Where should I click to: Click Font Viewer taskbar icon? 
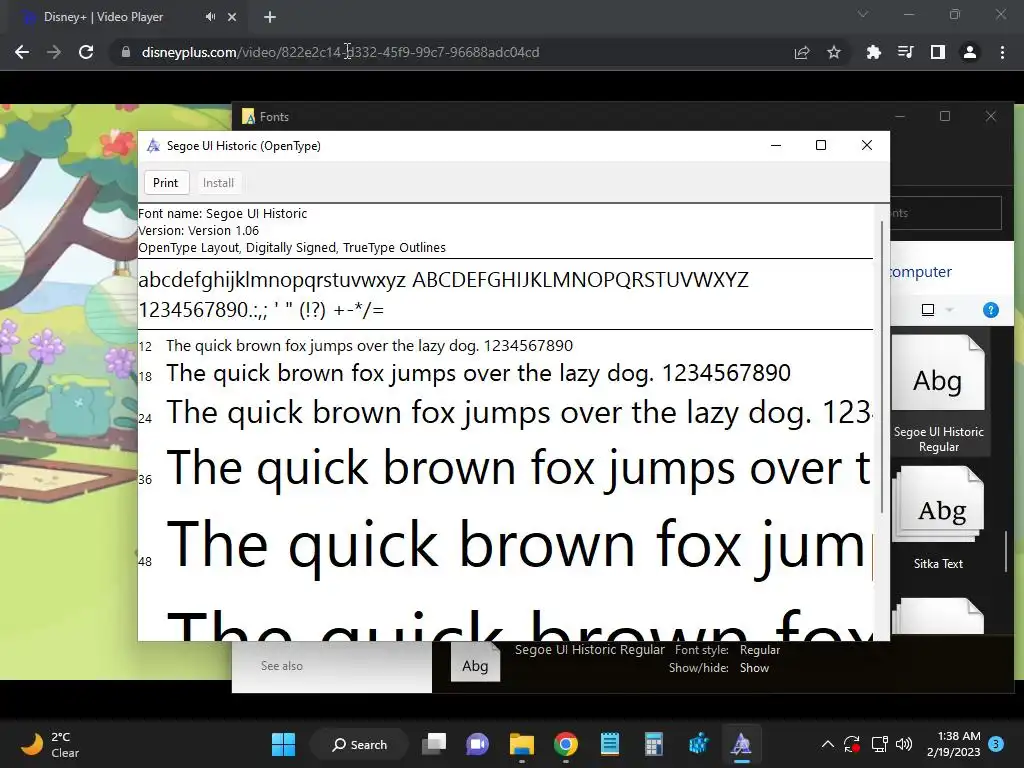[741, 744]
